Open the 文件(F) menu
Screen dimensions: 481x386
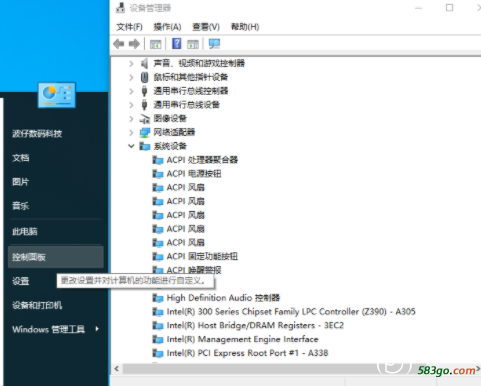(x=129, y=27)
